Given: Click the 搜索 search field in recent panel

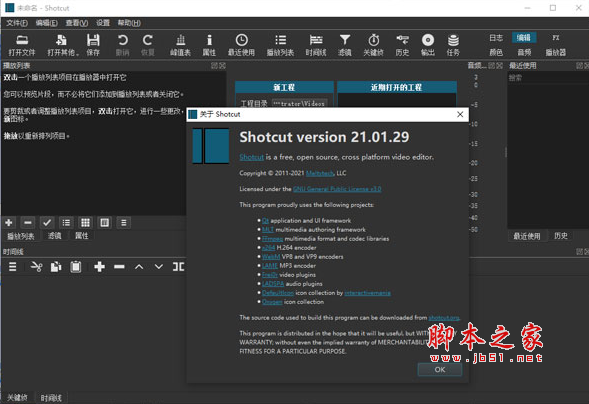Looking at the screenshot, I should point(548,78).
